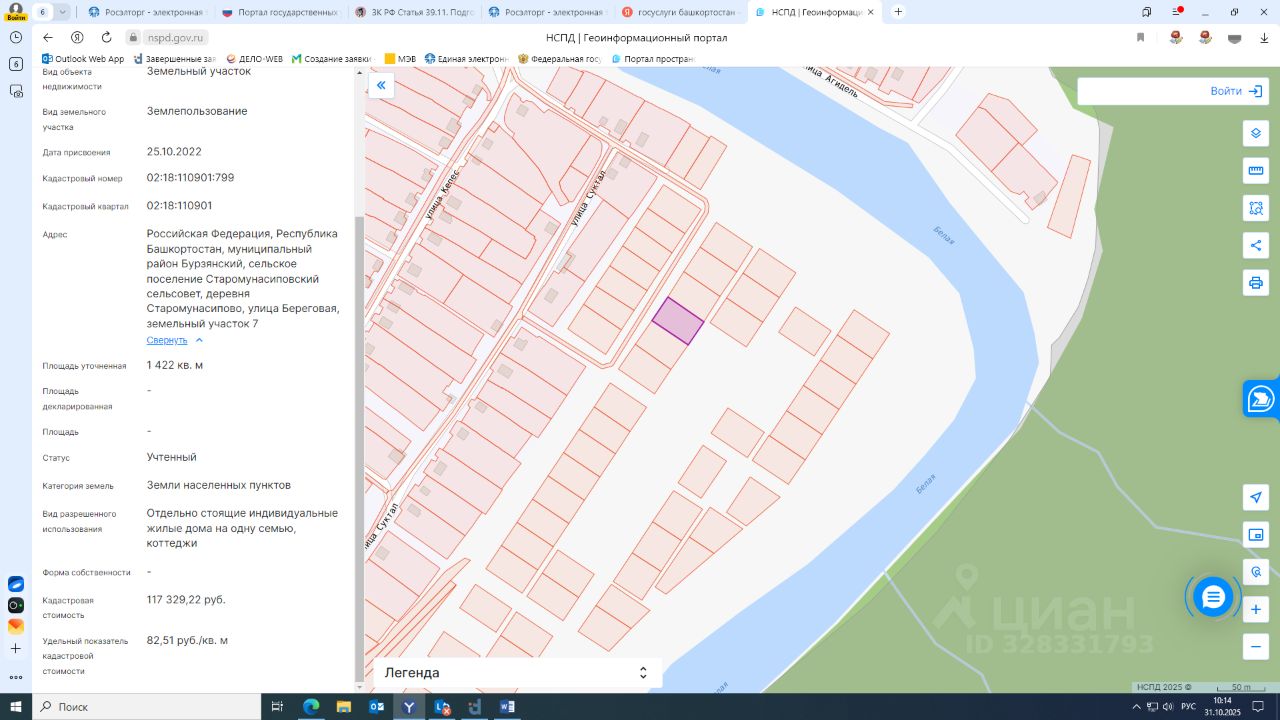Zoom in the map with plus
The height and width of the screenshot is (720, 1280).
coord(1256,609)
